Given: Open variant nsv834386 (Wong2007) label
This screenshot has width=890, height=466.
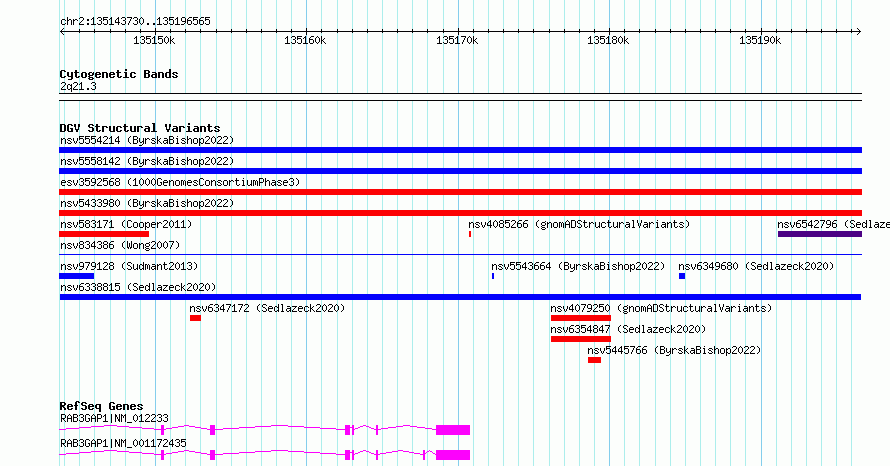Looking at the screenshot, I should pyautogui.click(x=120, y=245).
